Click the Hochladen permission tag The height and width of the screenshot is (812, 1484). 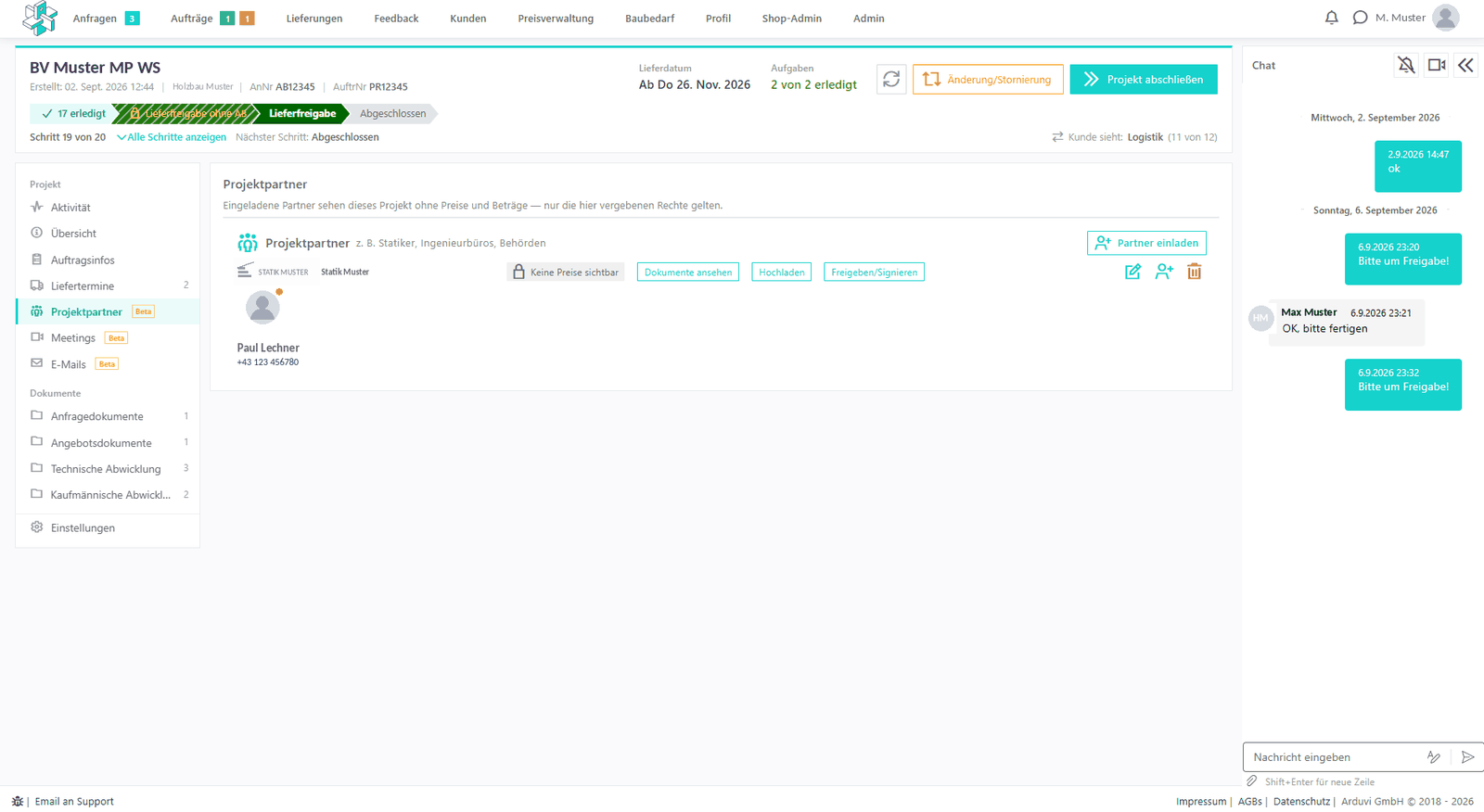click(x=782, y=272)
